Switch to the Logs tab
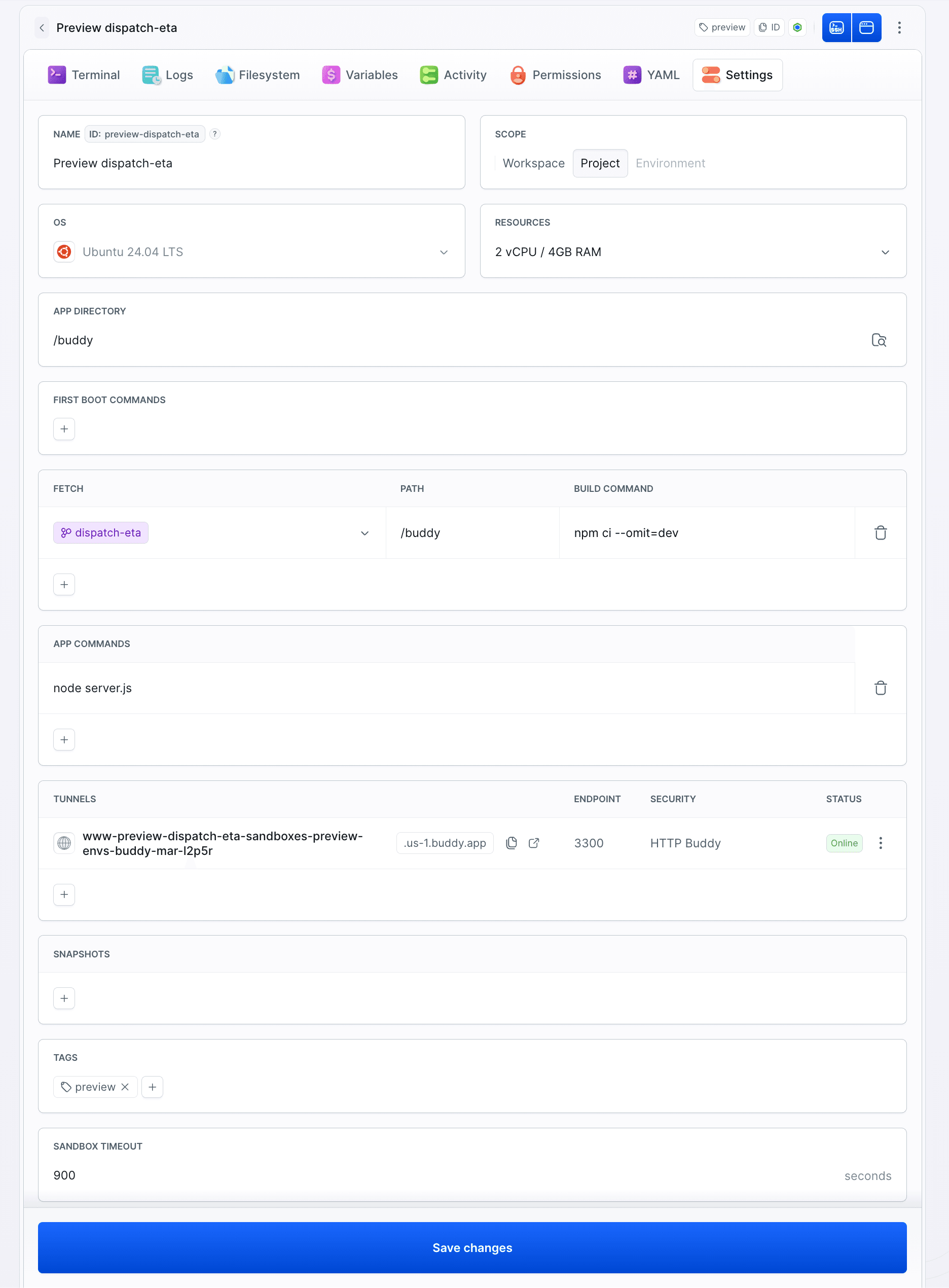Screen dimensions: 949x1288 pyautogui.click(x=168, y=75)
